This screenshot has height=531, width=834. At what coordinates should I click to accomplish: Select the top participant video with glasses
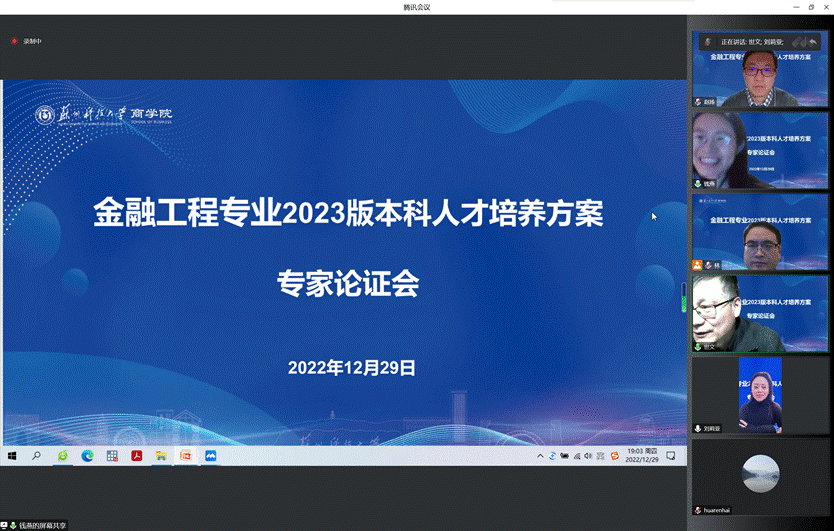coord(760,75)
